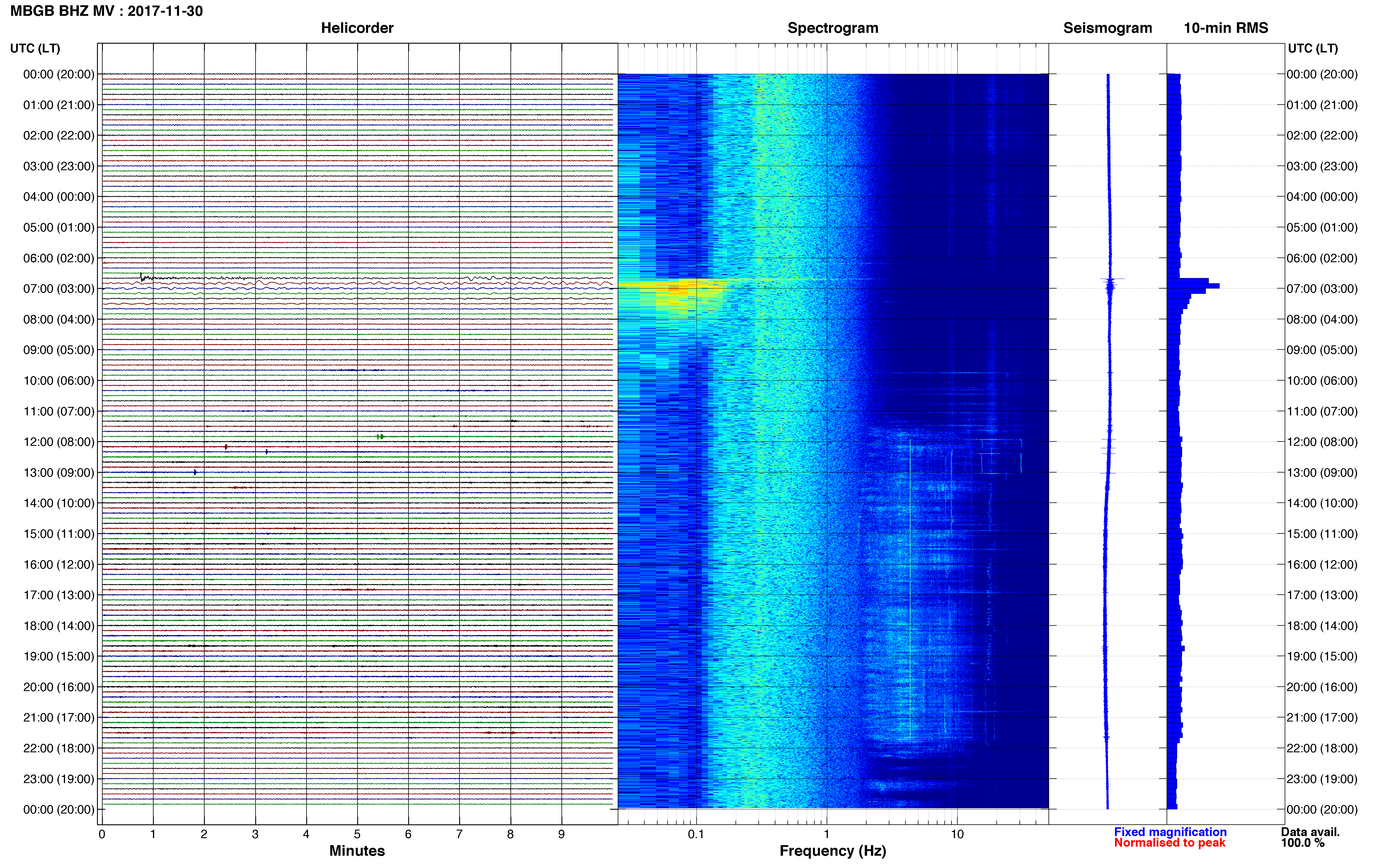Click the left '07:00 (03:00)' time label
Viewport: 1389px width, 868px height.
pyautogui.click(x=59, y=289)
